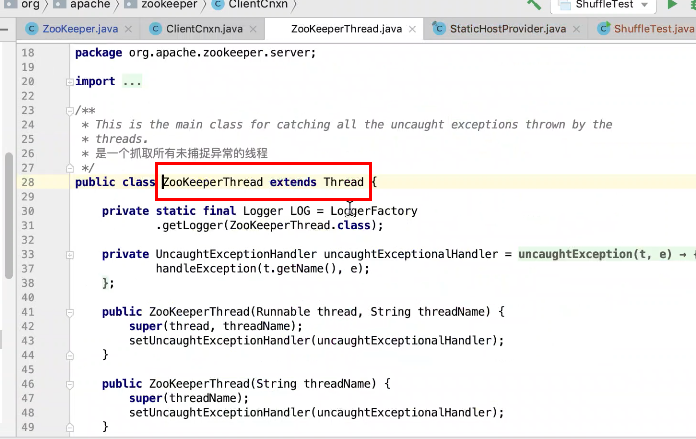Collapse the constructor at line 46
This screenshot has width=696, height=439.
point(70,384)
